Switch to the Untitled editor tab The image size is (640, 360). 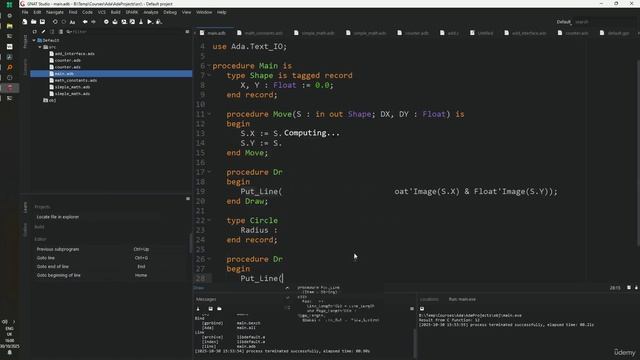tap(482, 33)
